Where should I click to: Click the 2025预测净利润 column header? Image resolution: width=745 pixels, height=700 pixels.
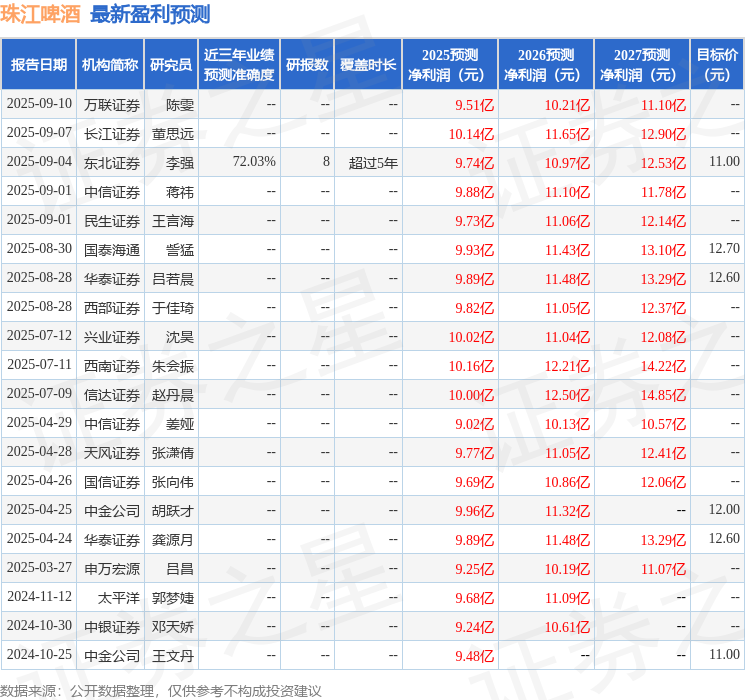coord(450,64)
